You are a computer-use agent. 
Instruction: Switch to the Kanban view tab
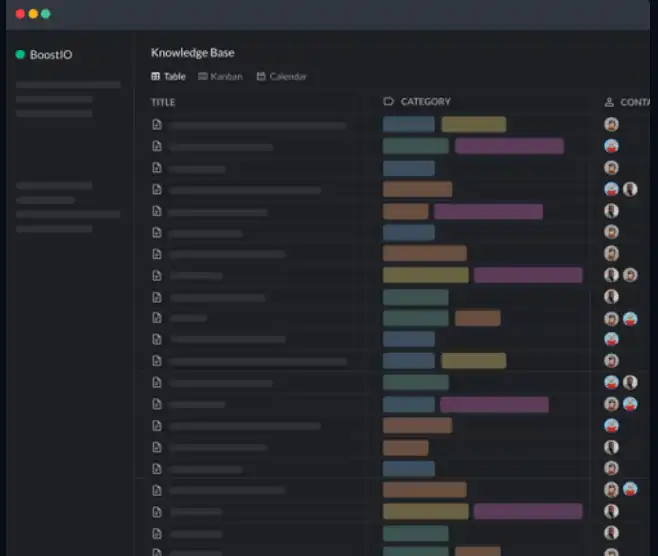tap(220, 76)
